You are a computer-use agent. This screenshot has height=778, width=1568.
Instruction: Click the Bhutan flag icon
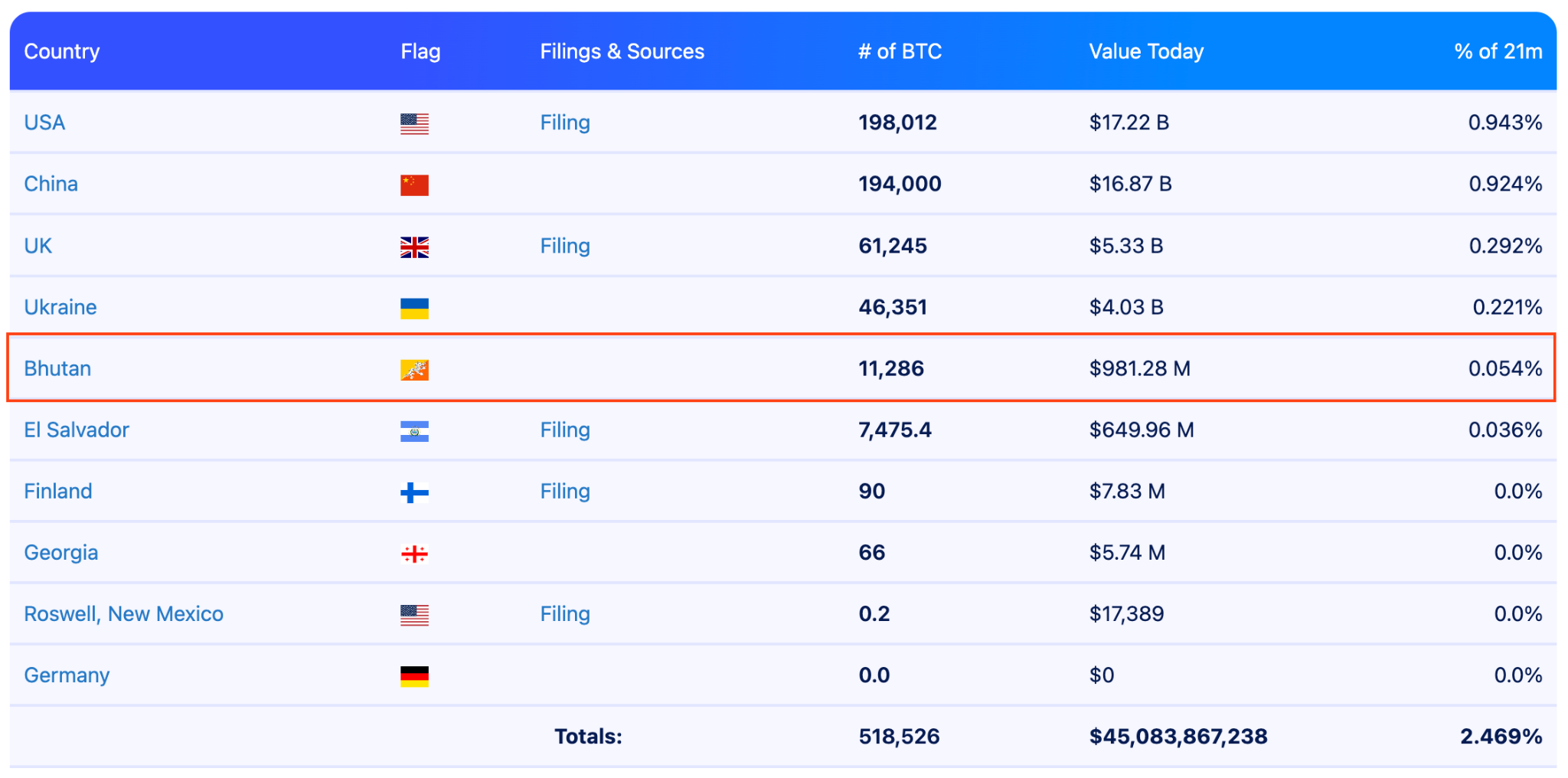click(414, 369)
